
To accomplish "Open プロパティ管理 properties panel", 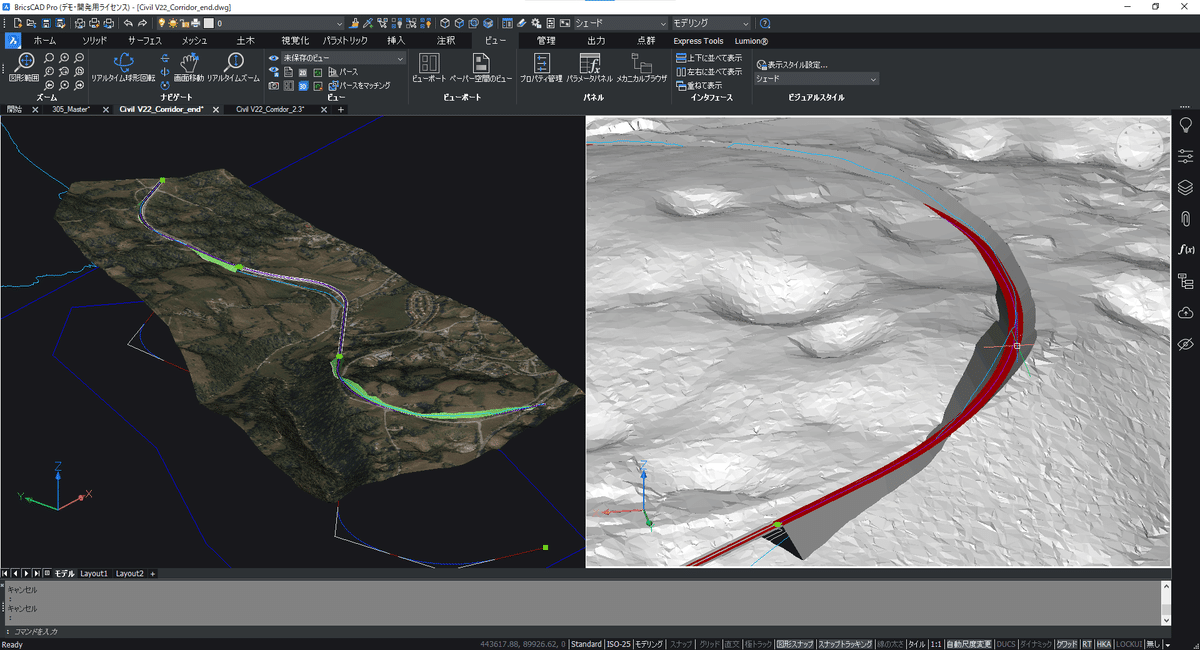I will 541,65.
